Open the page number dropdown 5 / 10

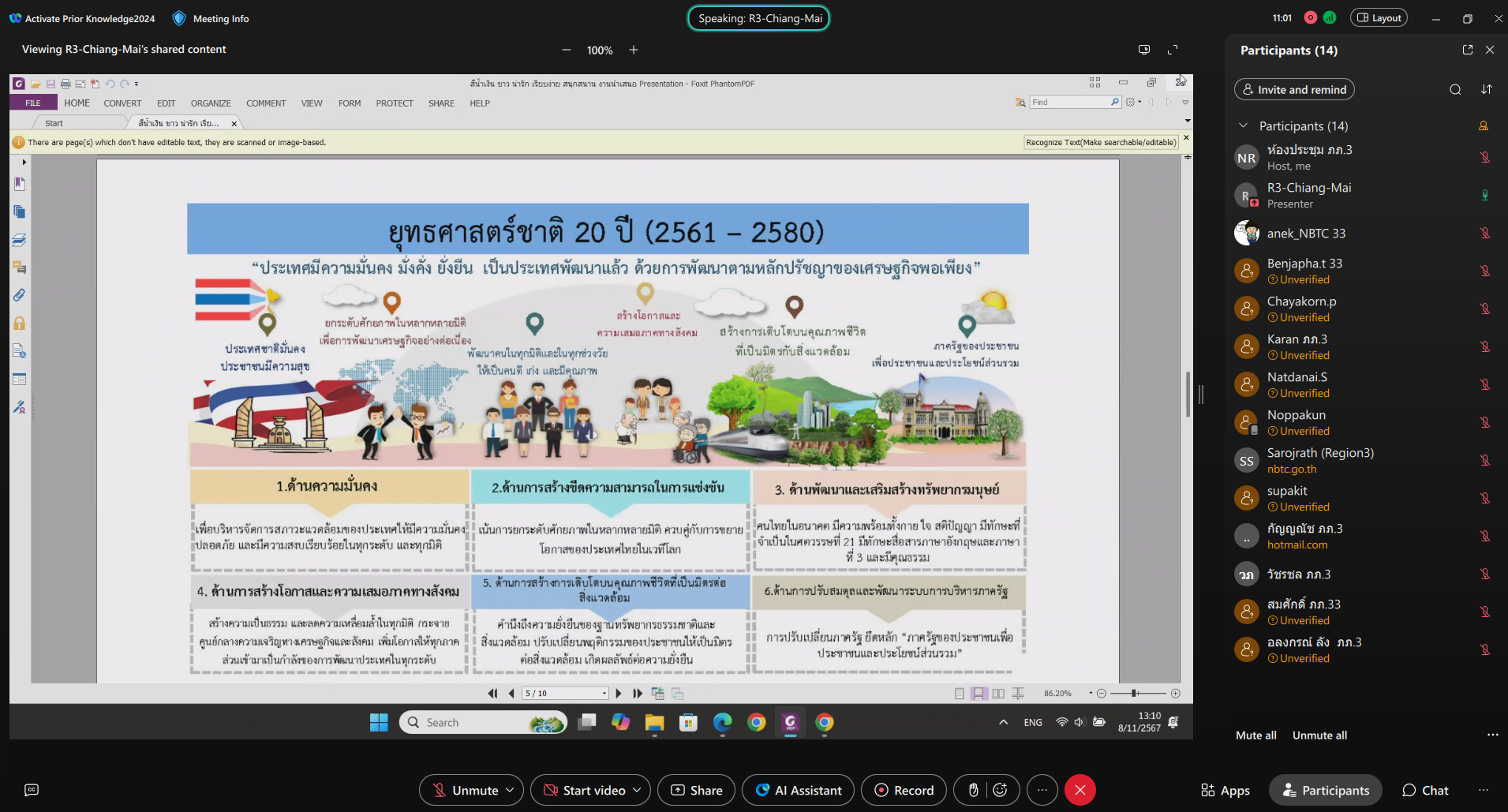click(604, 694)
